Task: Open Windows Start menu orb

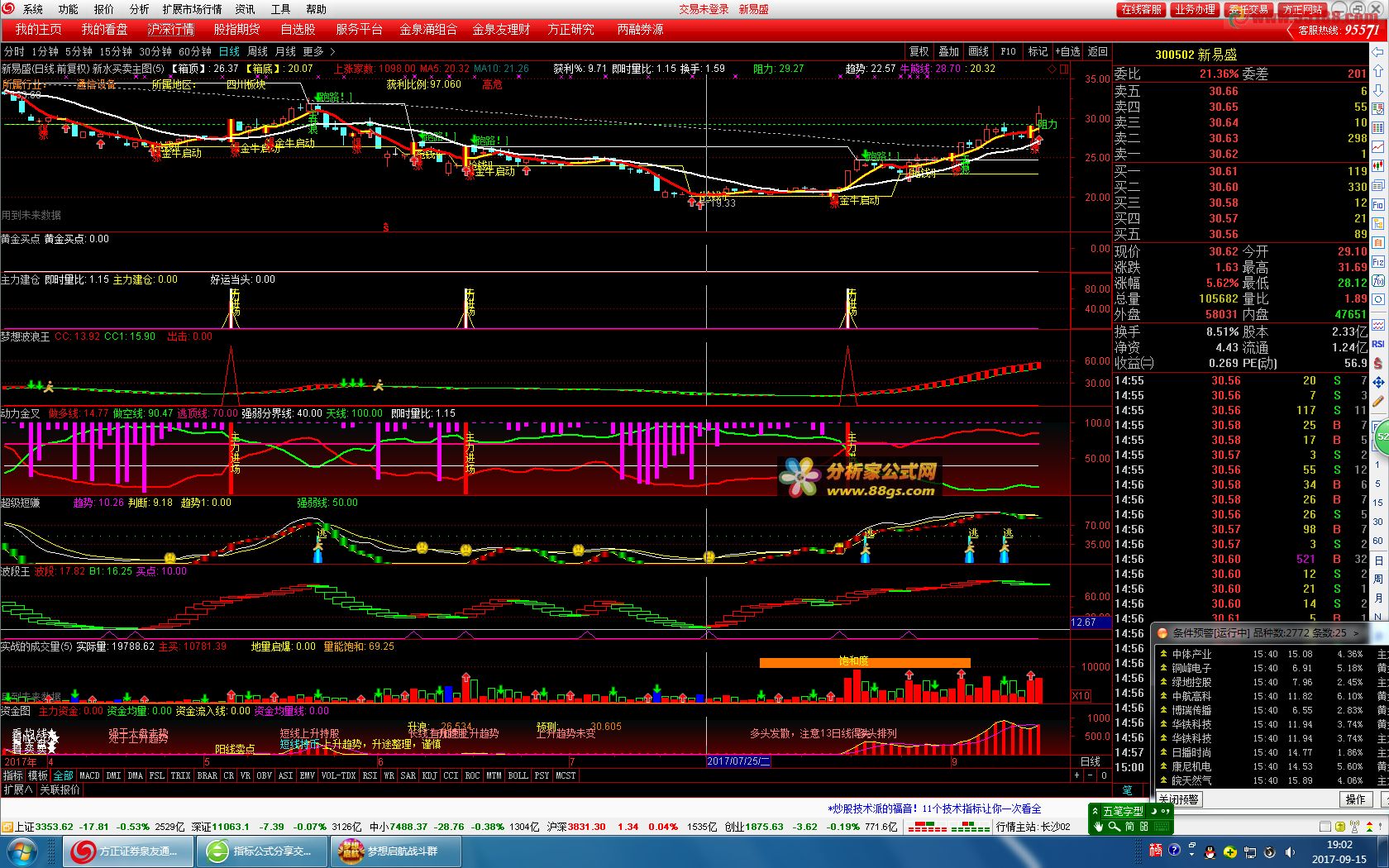Action: tap(22, 851)
